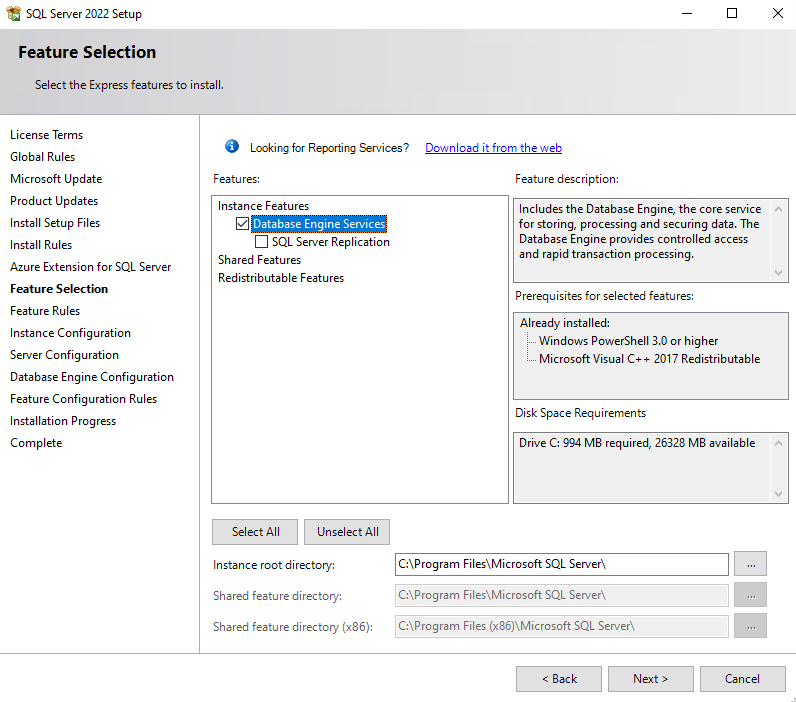The image size is (796, 702).
Task: Select the Installation Progress step
Action: coord(63,421)
